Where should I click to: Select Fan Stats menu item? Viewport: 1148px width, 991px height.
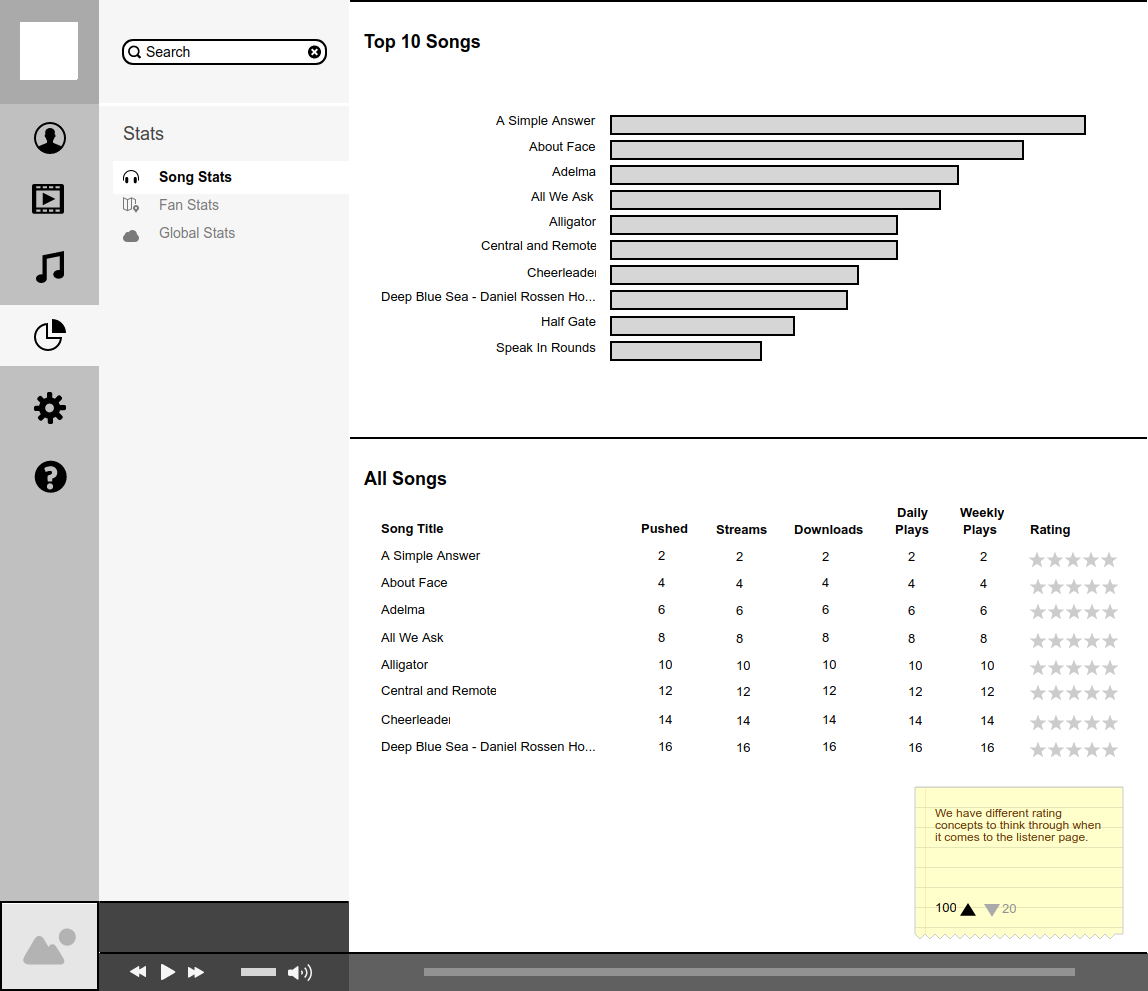click(189, 205)
